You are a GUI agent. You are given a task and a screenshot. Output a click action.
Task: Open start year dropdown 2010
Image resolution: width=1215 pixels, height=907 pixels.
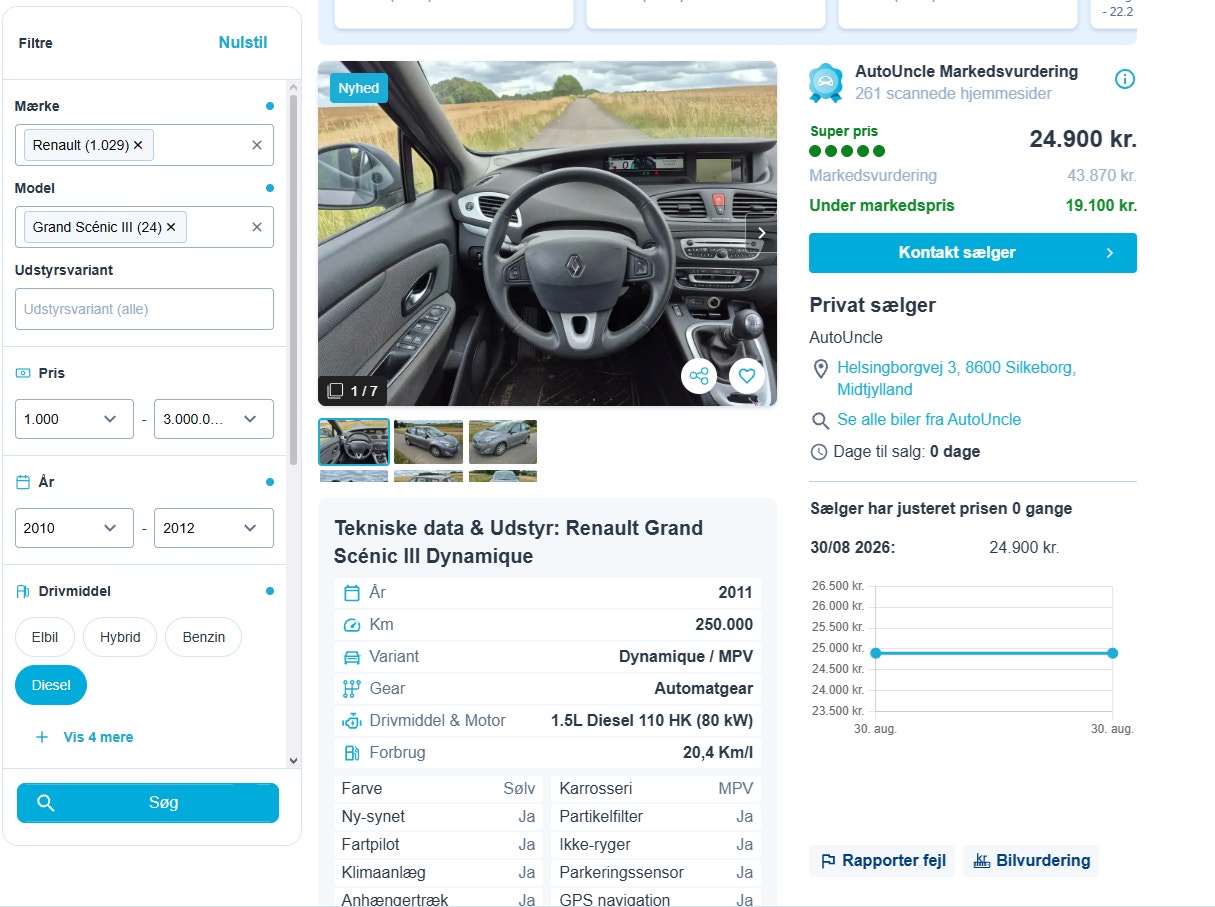(x=74, y=528)
